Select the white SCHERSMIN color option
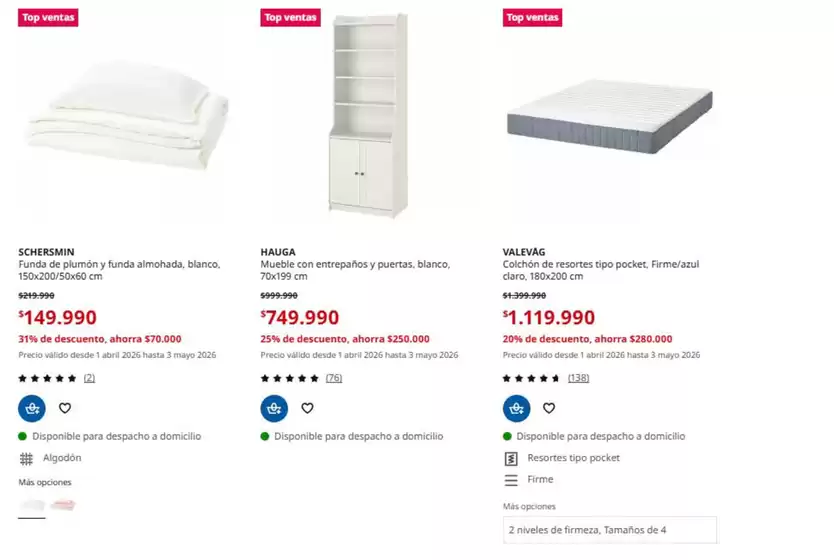Viewport: 834px width, 560px height. 31,505
